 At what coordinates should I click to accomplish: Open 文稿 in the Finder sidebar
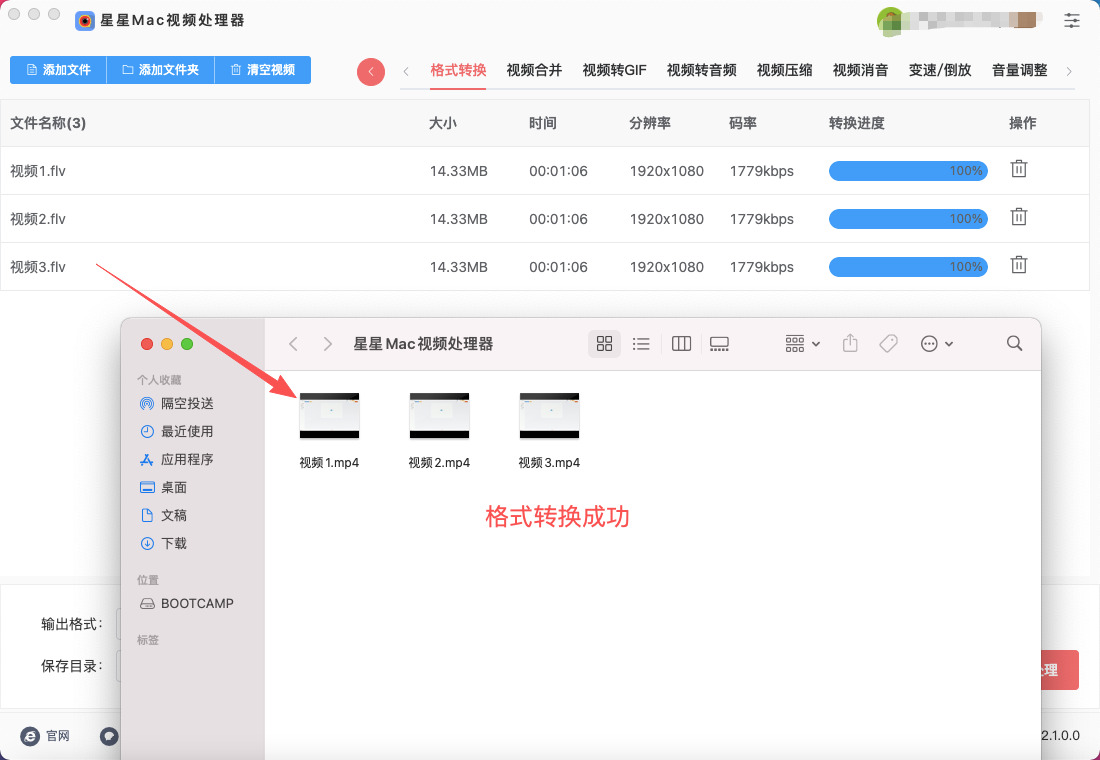point(163,515)
